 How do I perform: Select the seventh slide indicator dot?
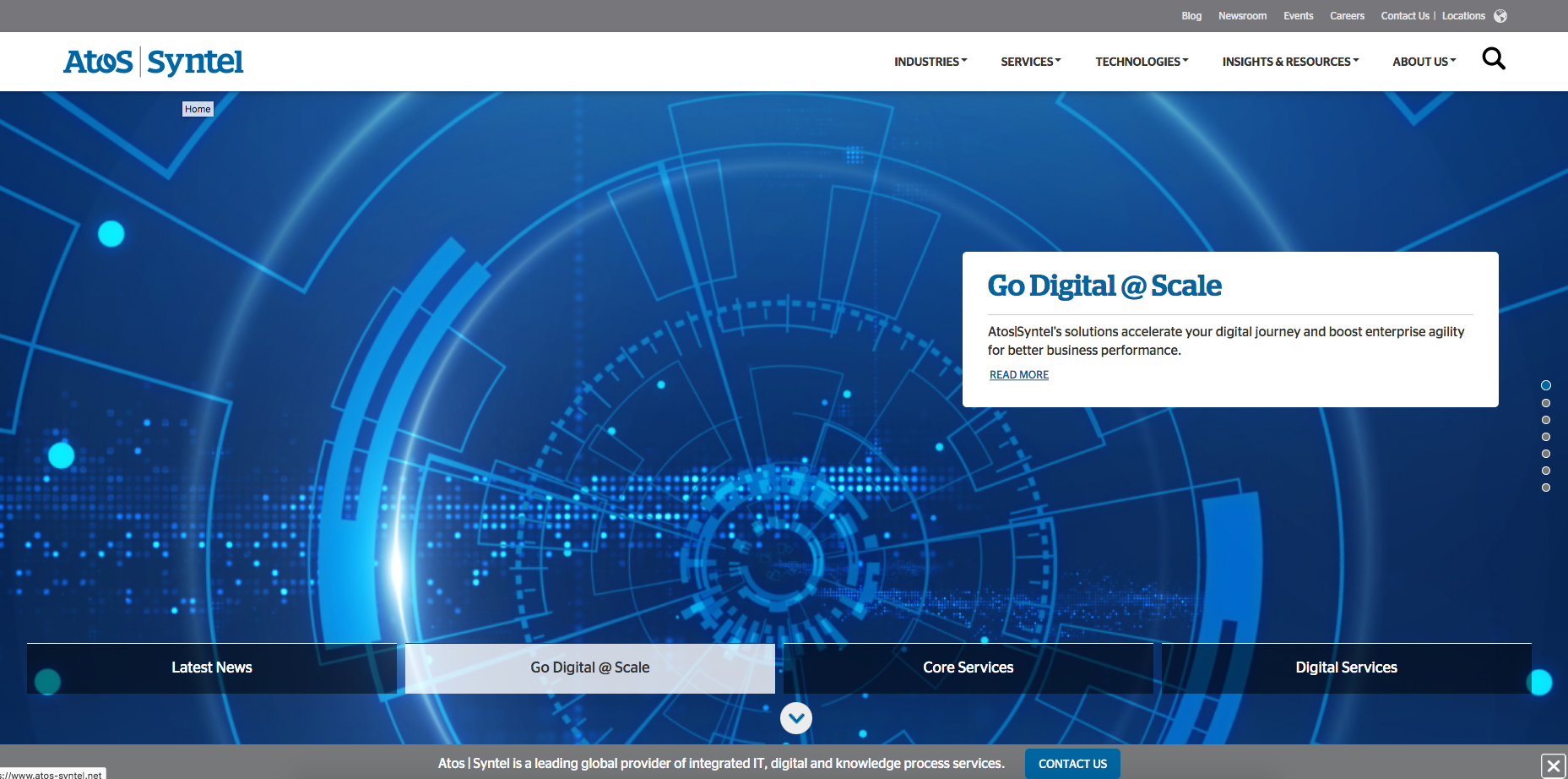tap(1546, 488)
